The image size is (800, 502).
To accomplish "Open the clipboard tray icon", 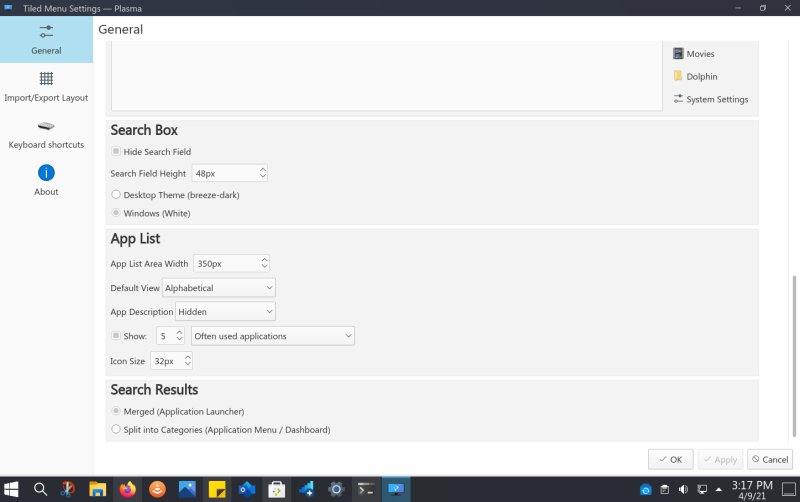I will (664, 490).
